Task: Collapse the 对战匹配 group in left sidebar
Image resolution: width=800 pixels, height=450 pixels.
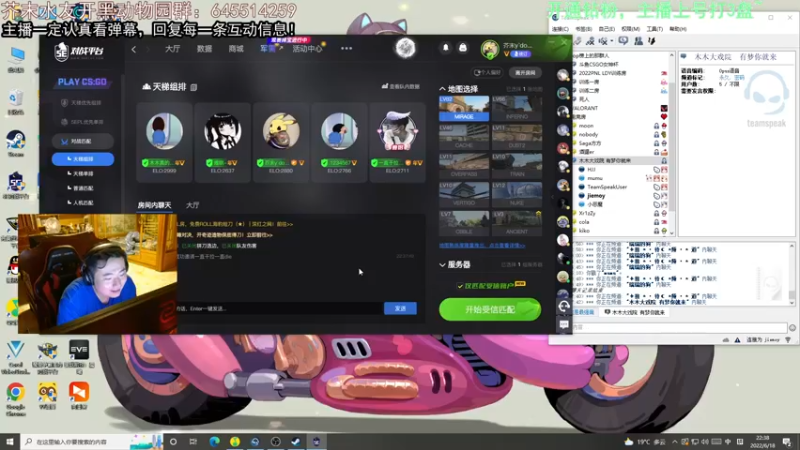Action: click(x=82, y=141)
